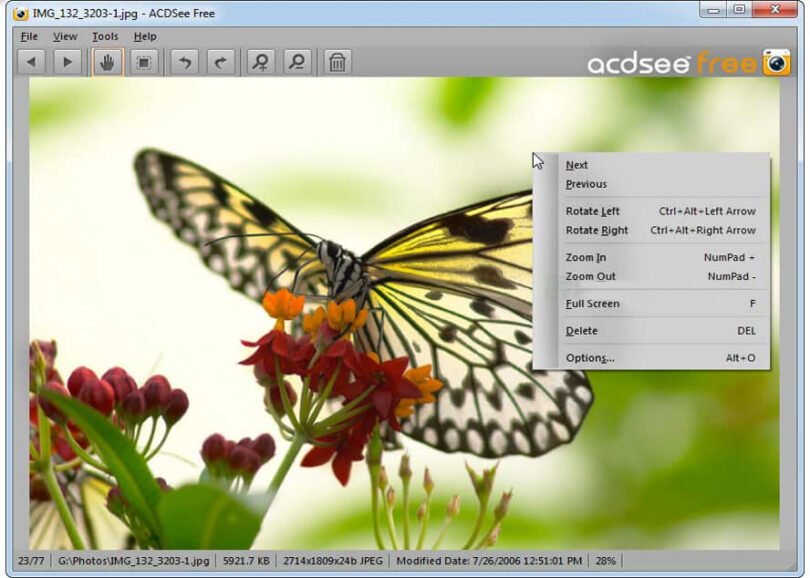
Task: Activate the selection marquee tool
Action: pos(146,63)
